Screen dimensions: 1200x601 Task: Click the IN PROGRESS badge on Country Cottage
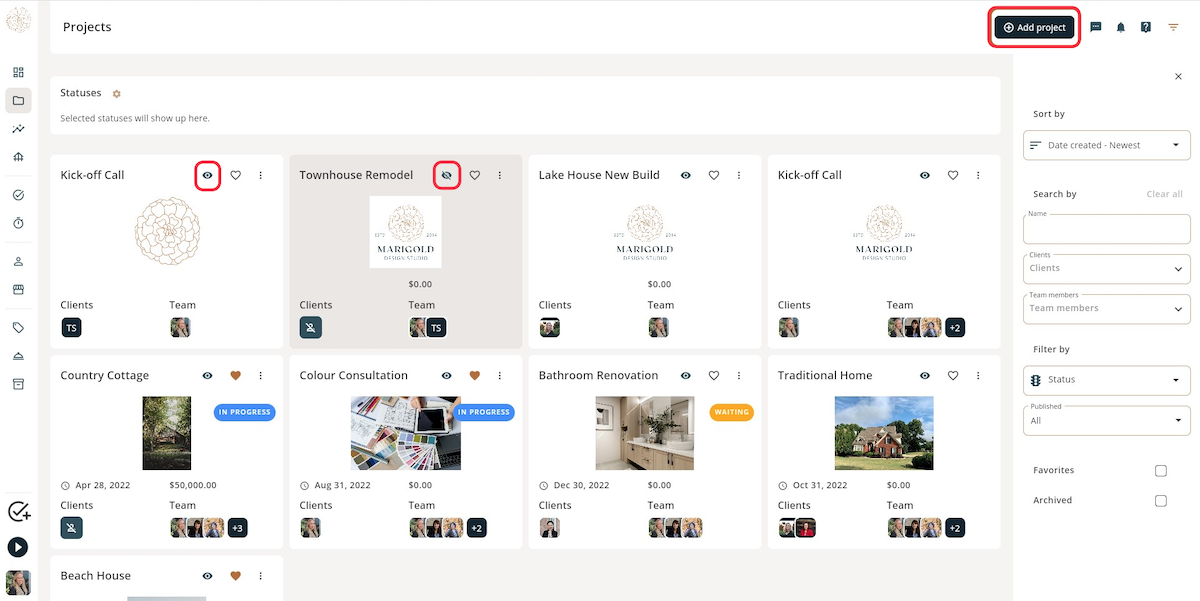[x=245, y=412]
